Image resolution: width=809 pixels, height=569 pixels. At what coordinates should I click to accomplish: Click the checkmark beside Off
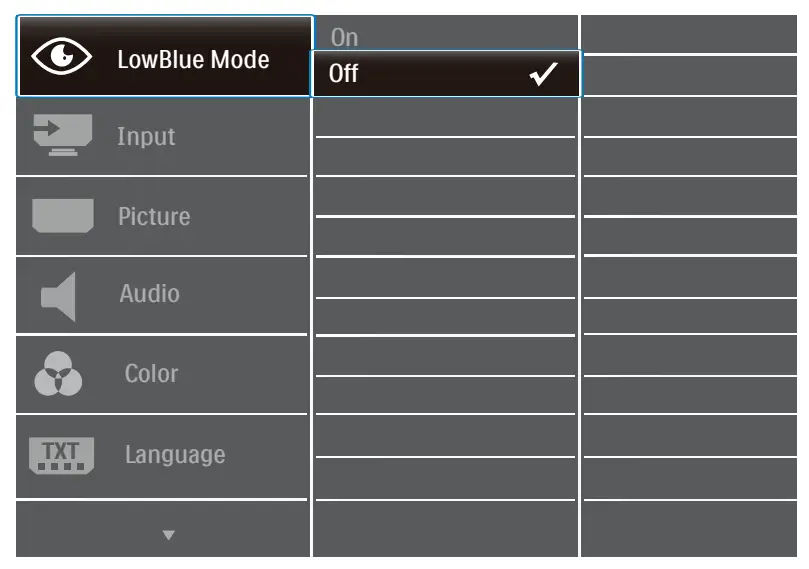[x=541, y=74]
